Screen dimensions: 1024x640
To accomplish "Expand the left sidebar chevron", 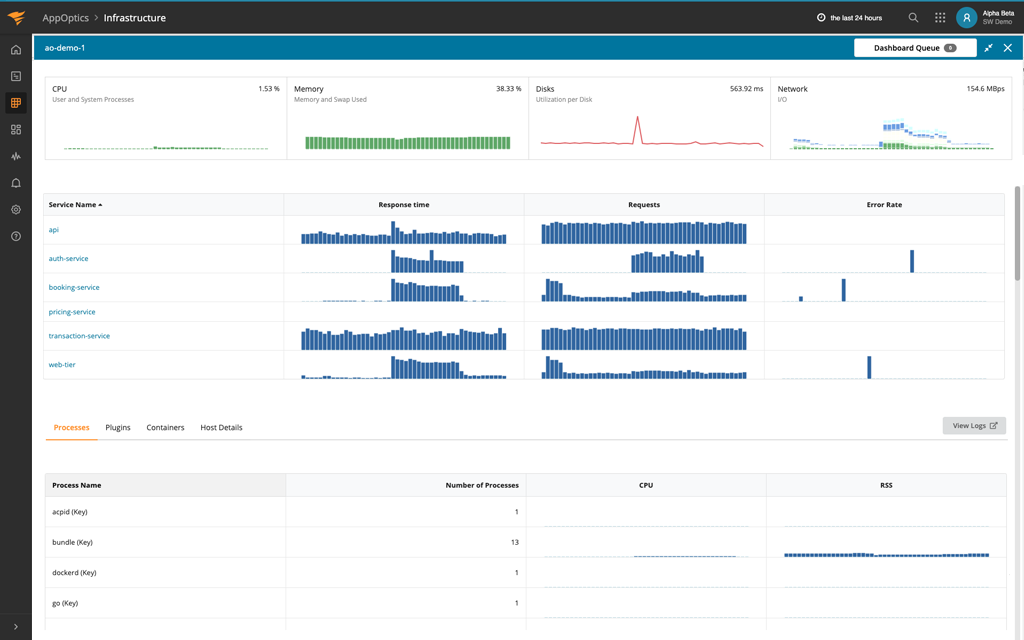I will coord(16,626).
